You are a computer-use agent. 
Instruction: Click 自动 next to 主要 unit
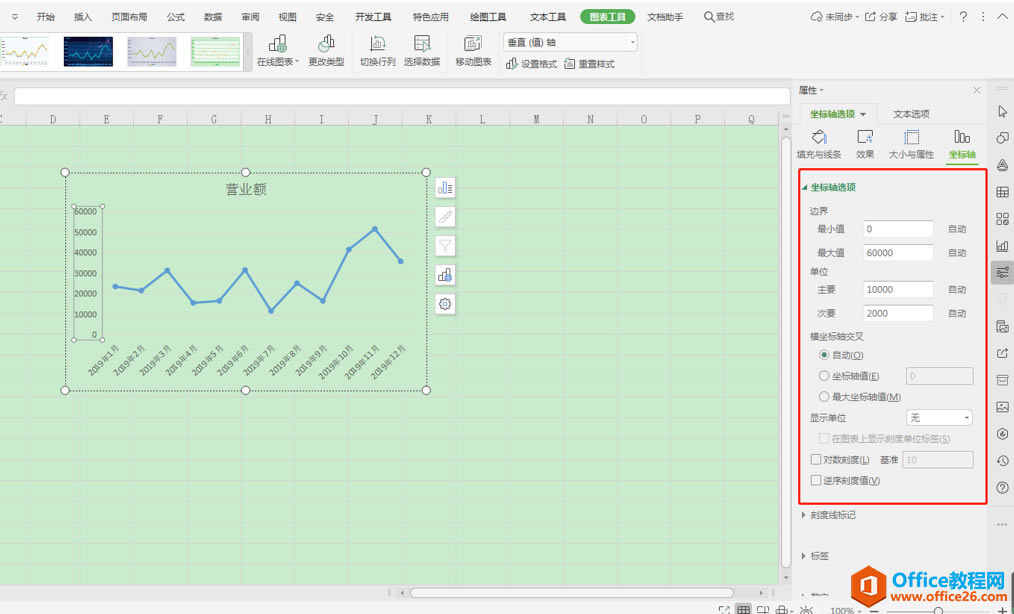tap(957, 290)
